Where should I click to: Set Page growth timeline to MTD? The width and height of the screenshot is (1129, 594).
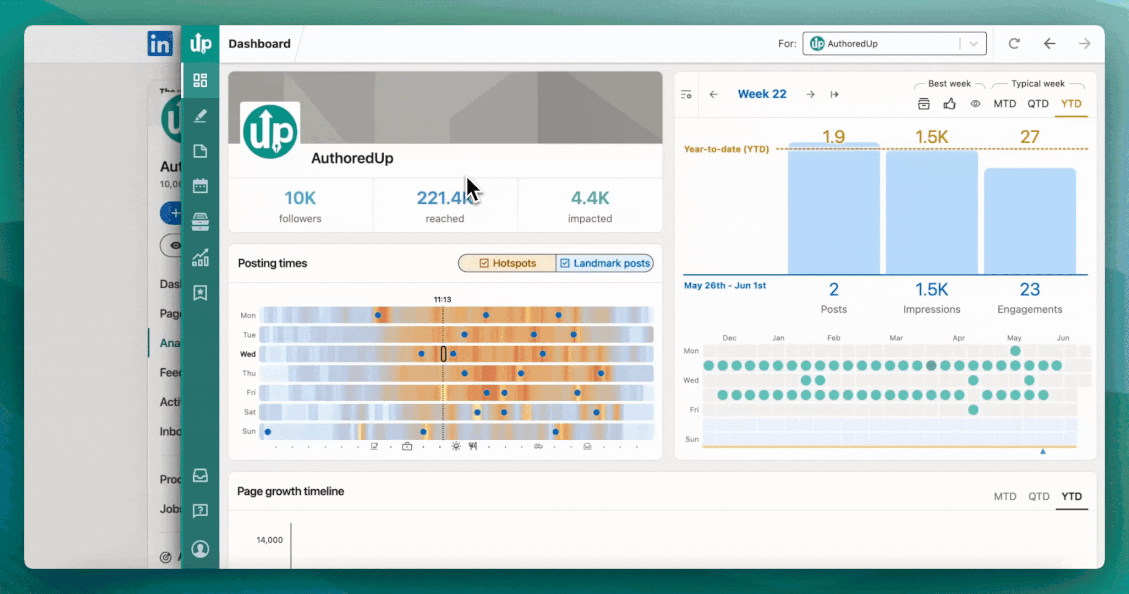1005,496
